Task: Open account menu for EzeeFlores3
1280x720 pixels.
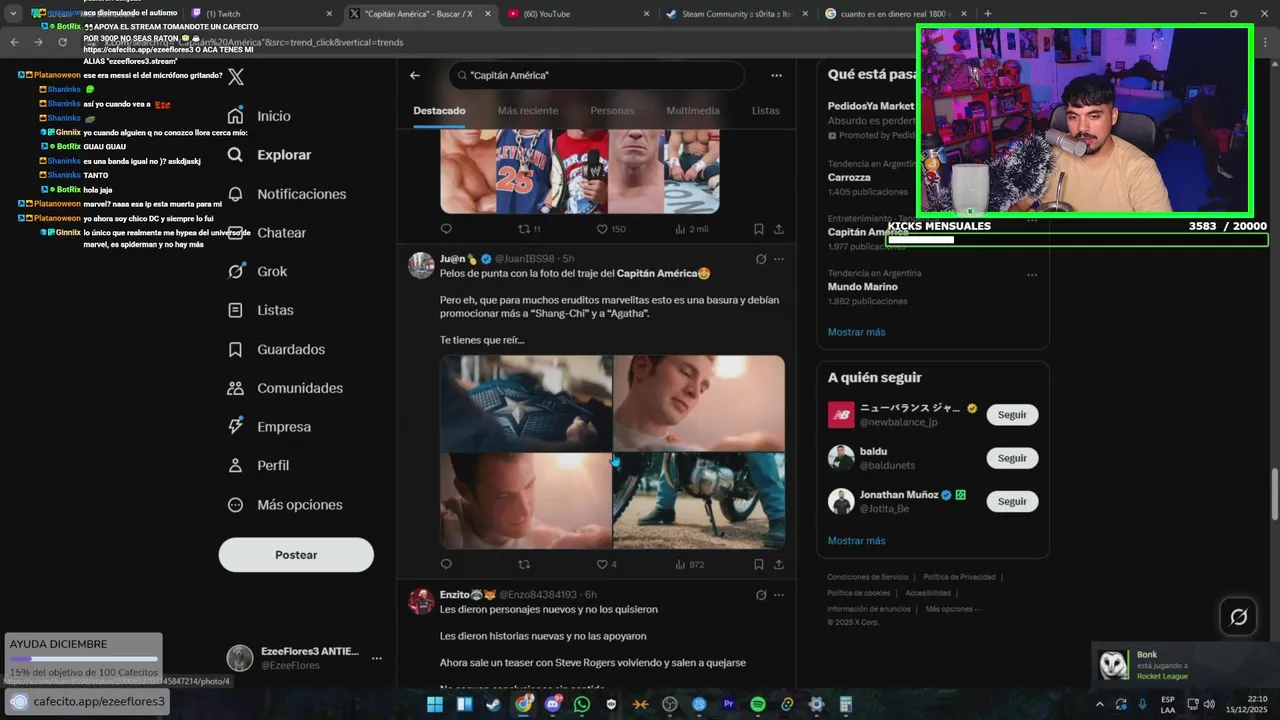Action: pos(377,658)
